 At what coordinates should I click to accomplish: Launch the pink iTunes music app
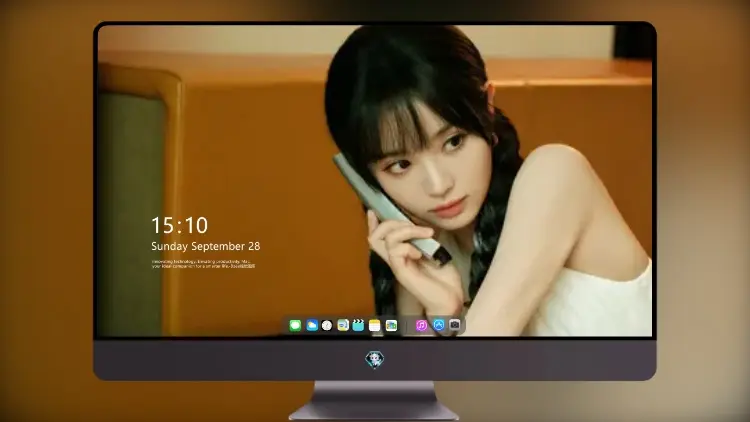point(421,326)
